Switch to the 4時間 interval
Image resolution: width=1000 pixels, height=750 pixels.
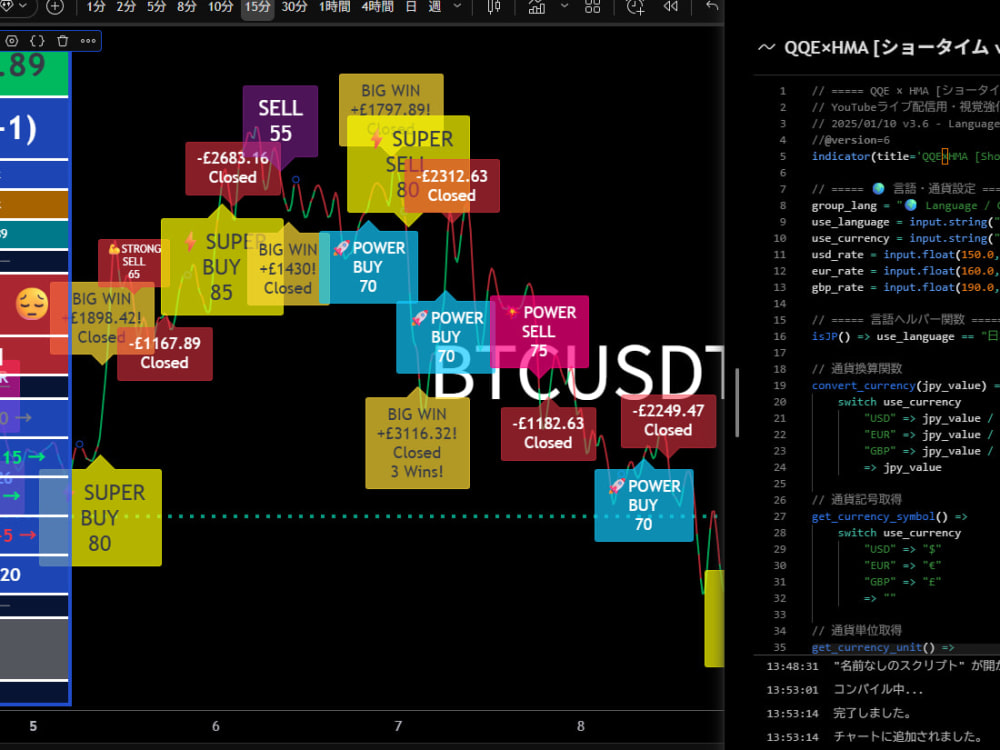pos(377,7)
